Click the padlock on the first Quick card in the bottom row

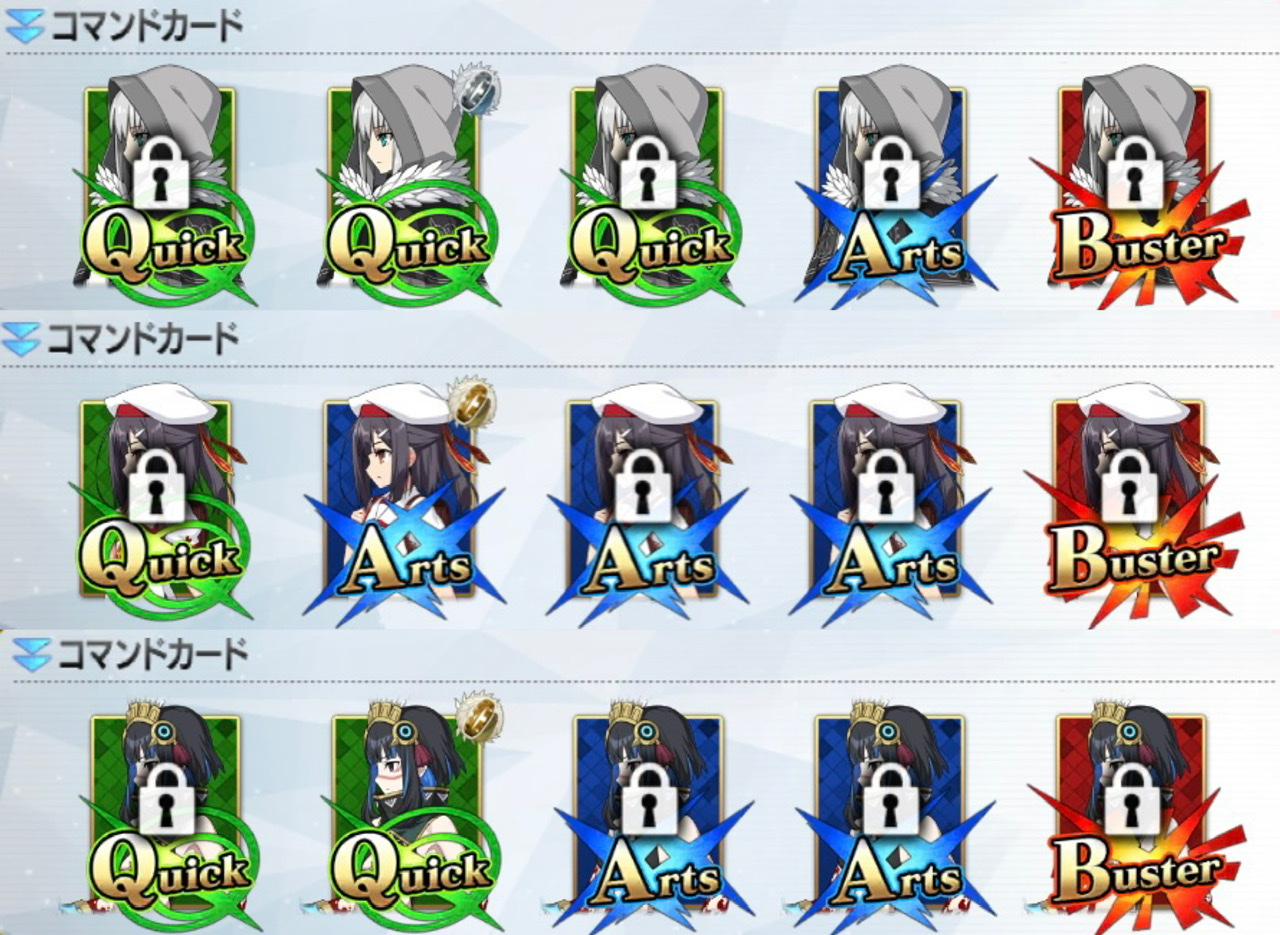pyautogui.click(x=168, y=798)
